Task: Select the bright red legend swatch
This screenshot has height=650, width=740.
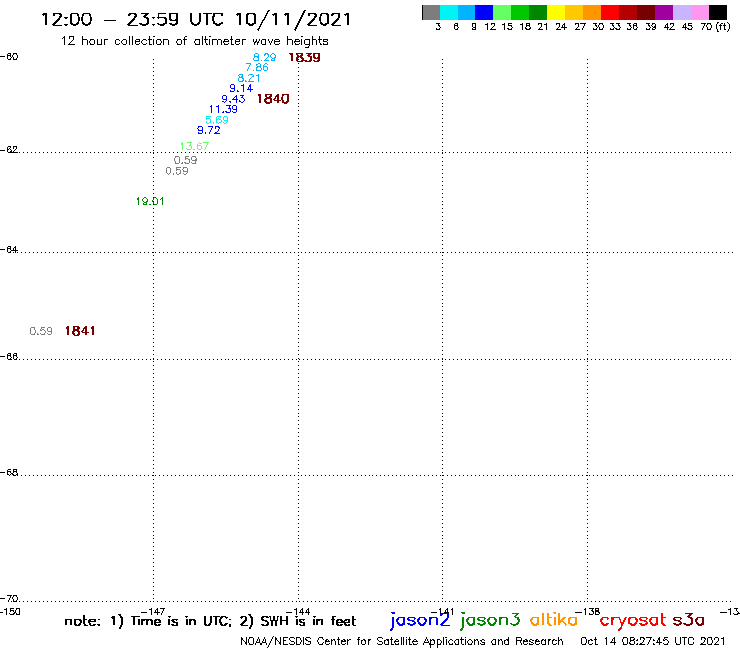Action: [x=610, y=12]
